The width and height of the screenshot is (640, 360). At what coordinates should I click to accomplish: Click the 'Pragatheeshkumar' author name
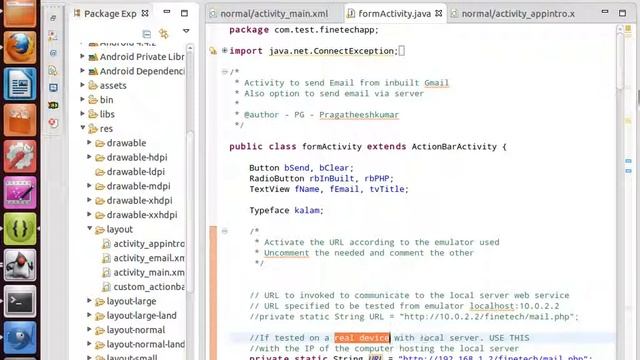(x=359, y=115)
